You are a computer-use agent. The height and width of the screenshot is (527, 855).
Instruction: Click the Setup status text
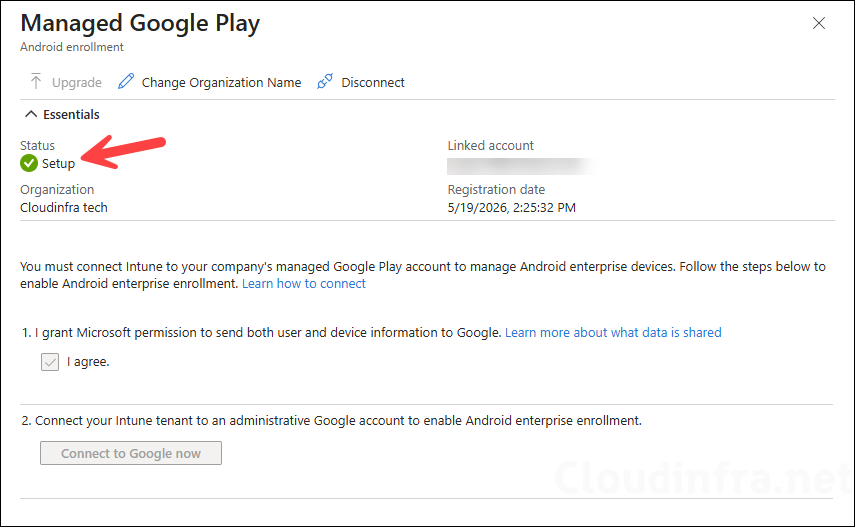(58, 164)
